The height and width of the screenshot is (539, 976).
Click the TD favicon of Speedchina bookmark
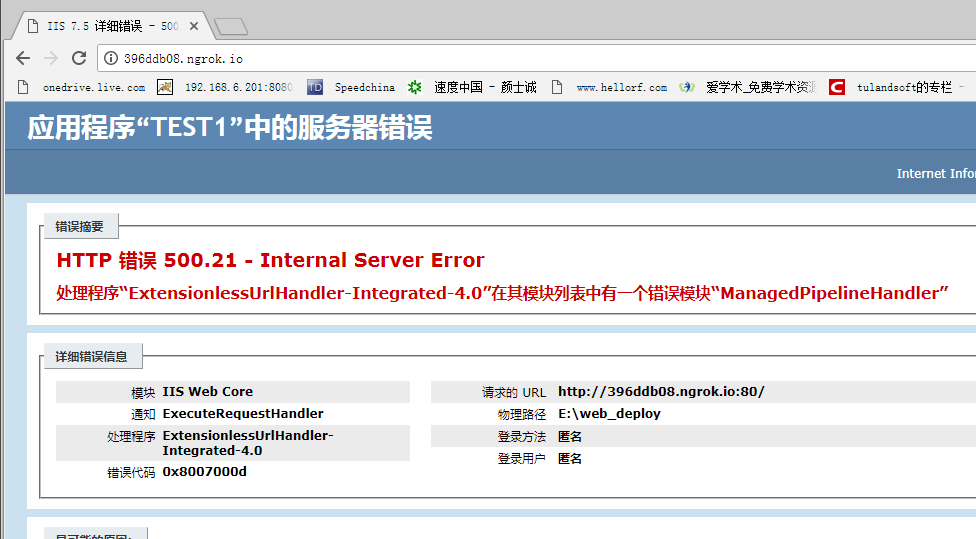point(315,87)
